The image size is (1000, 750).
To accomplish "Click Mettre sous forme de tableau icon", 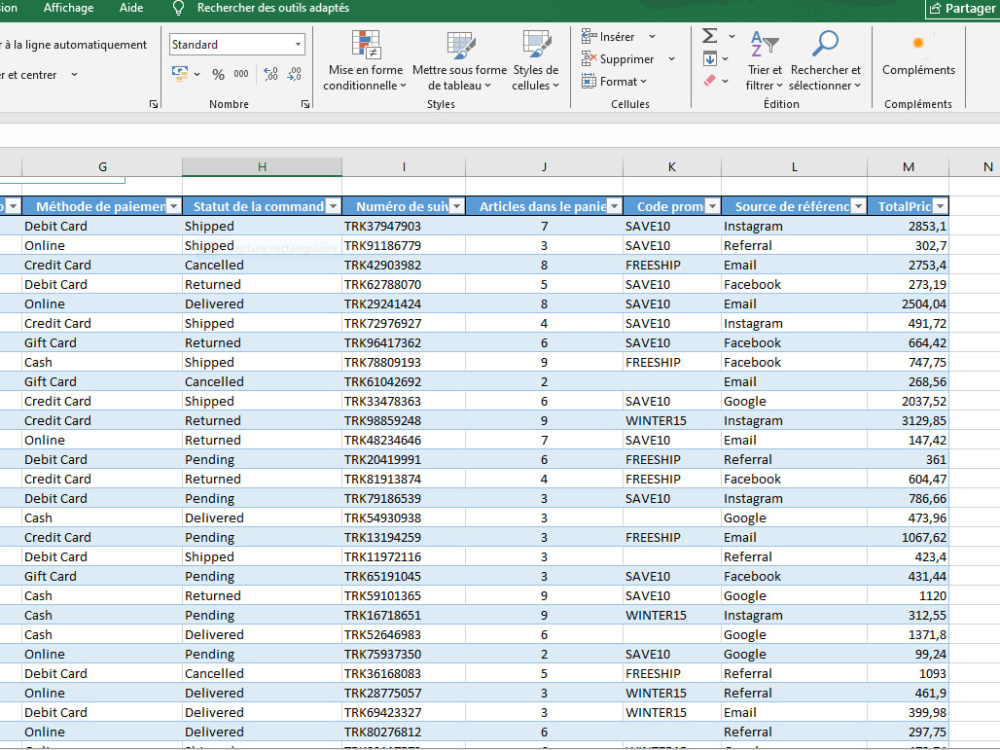I will tap(460, 46).
